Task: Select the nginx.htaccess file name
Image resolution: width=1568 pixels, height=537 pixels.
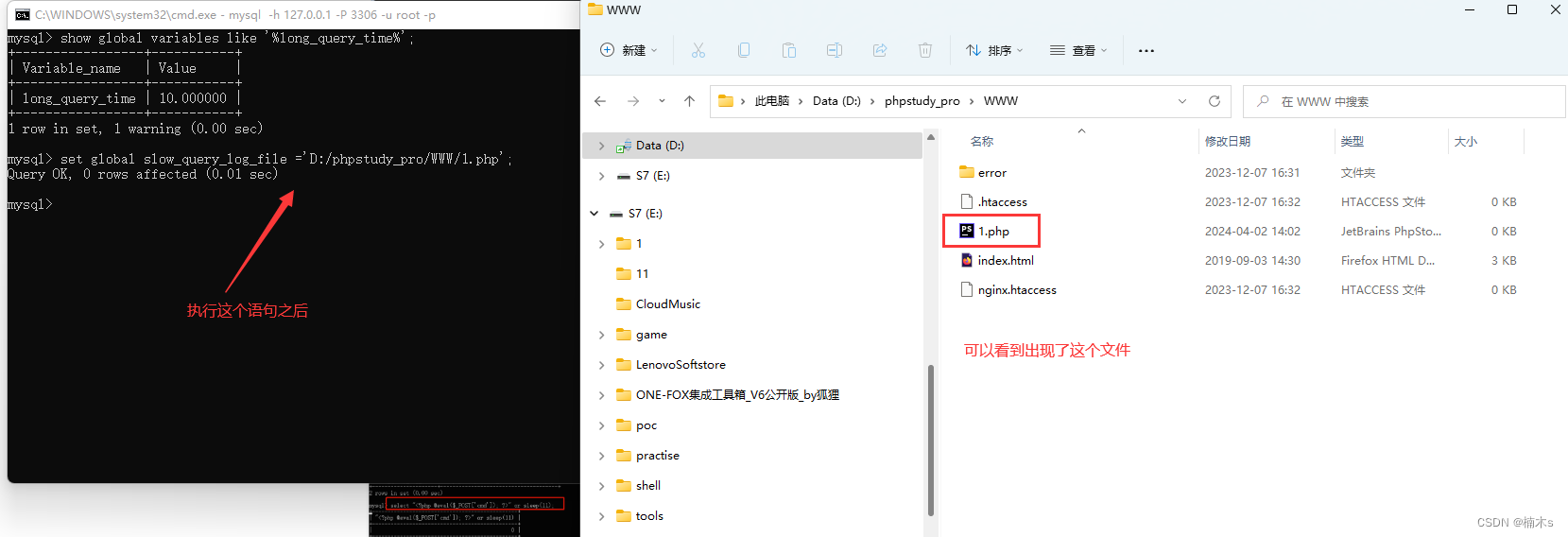Action: pyautogui.click(x=1017, y=289)
